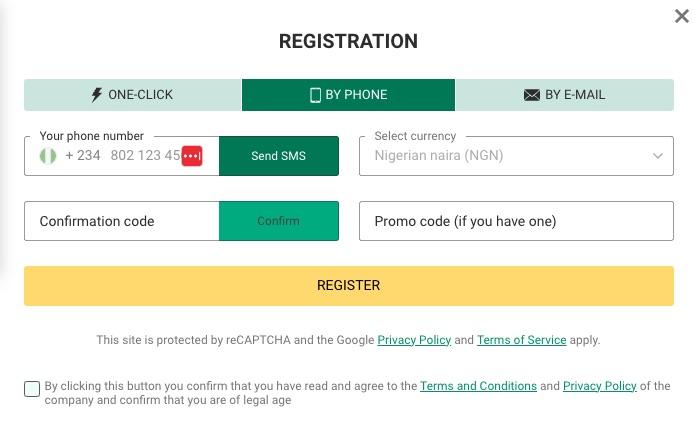Click the yellow REGISTER button
This screenshot has width=694, height=442.
point(349,286)
